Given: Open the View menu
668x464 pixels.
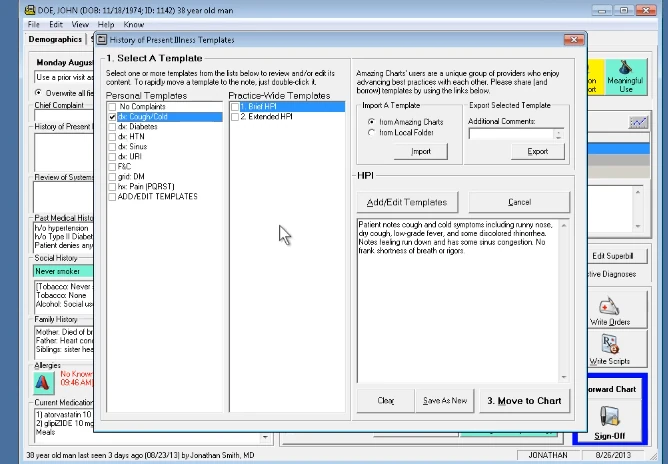Looking at the screenshot, I should 80,24.
